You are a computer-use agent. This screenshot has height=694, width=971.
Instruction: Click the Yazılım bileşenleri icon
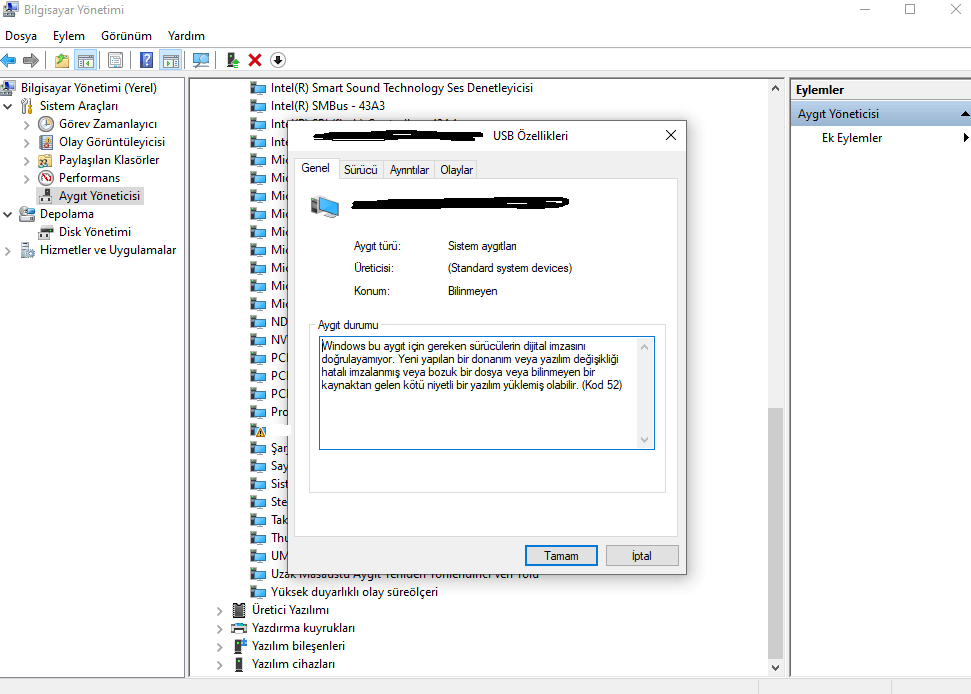[x=240, y=646]
